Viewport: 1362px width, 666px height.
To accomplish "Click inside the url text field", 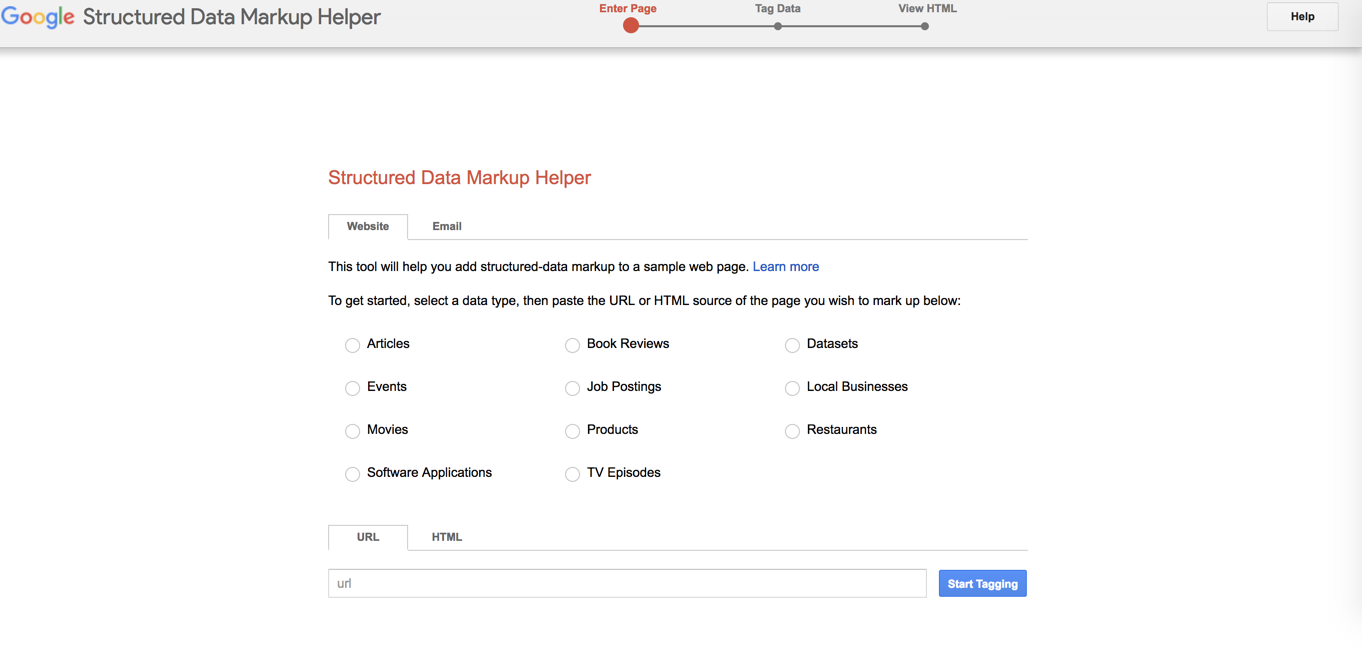I will (627, 583).
